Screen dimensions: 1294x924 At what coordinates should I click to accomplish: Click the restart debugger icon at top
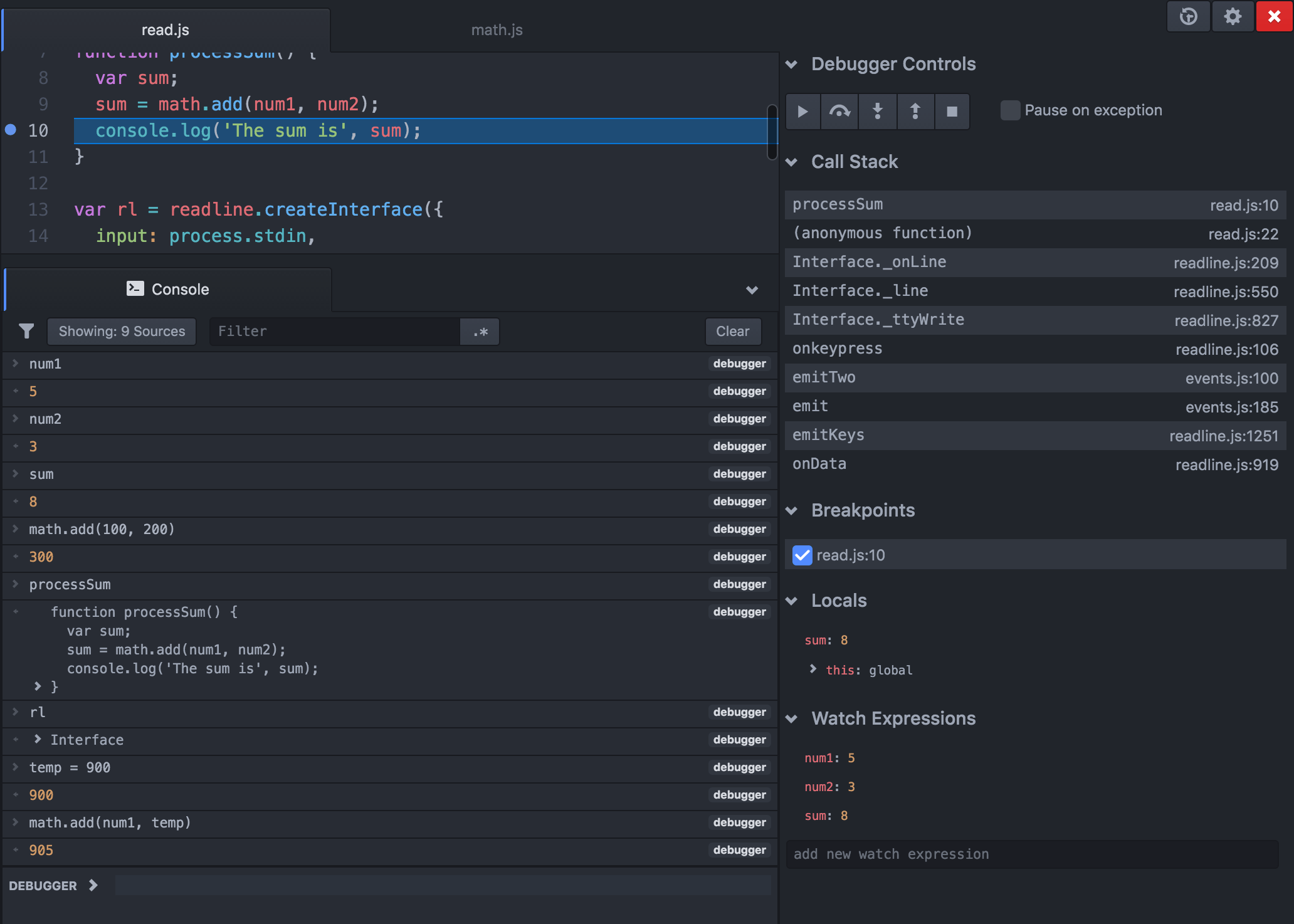(1188, 16)
